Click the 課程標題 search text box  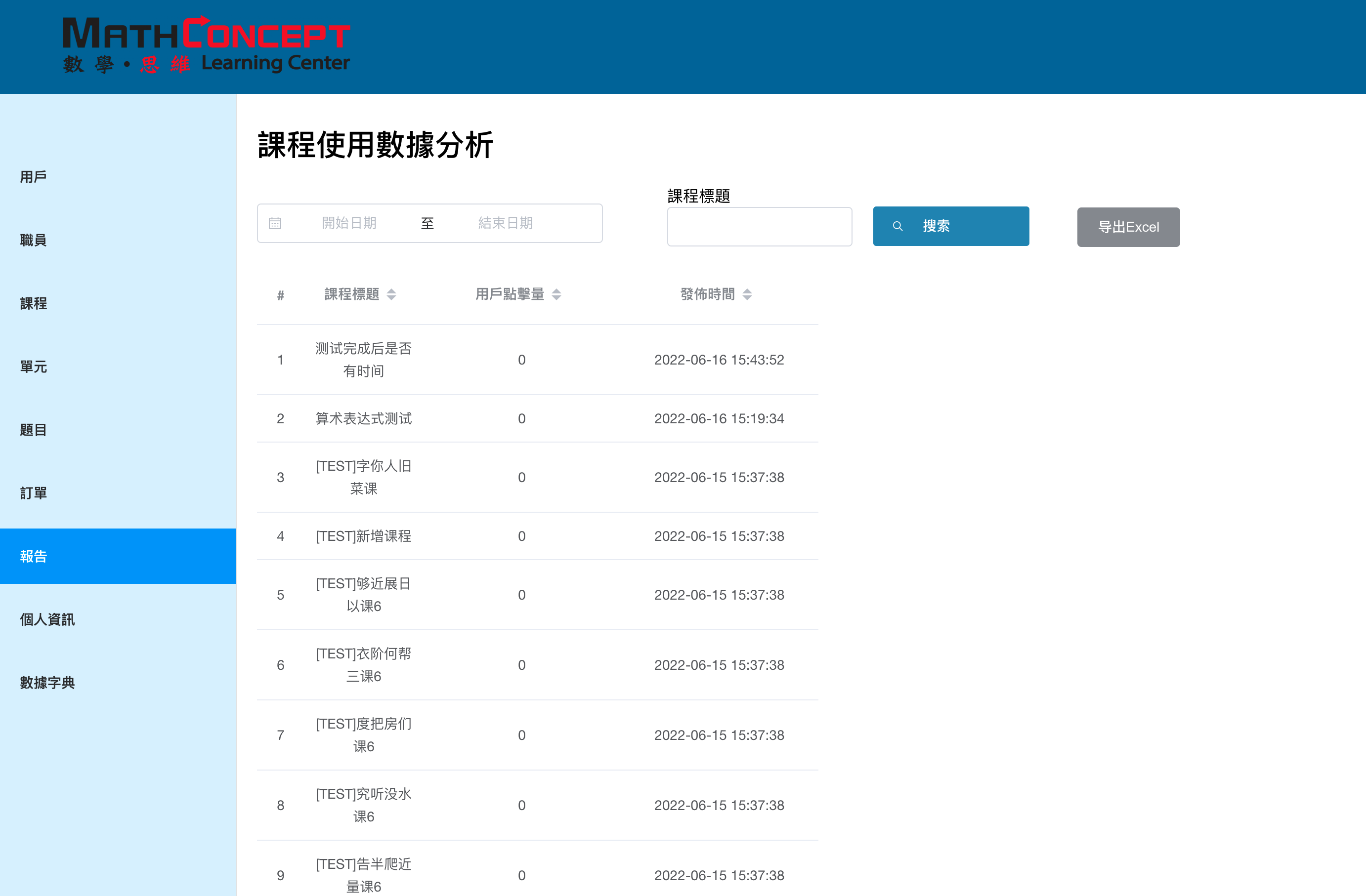[x=759, y=227]
